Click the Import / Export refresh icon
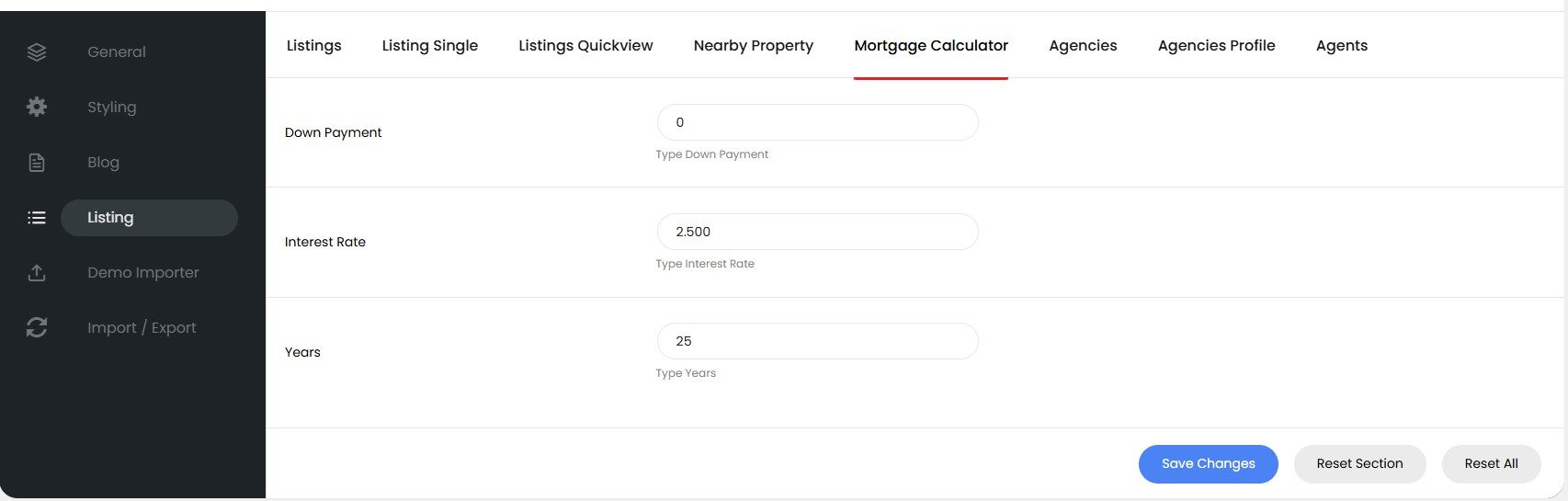Screen dimensions: 1568x501 point(37,327)
